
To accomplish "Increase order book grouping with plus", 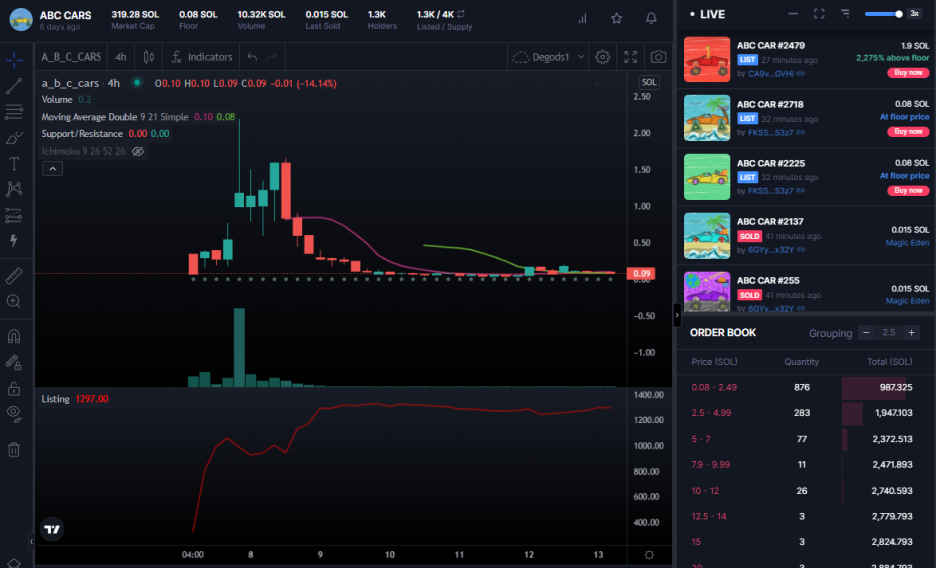I will [912, 332].
